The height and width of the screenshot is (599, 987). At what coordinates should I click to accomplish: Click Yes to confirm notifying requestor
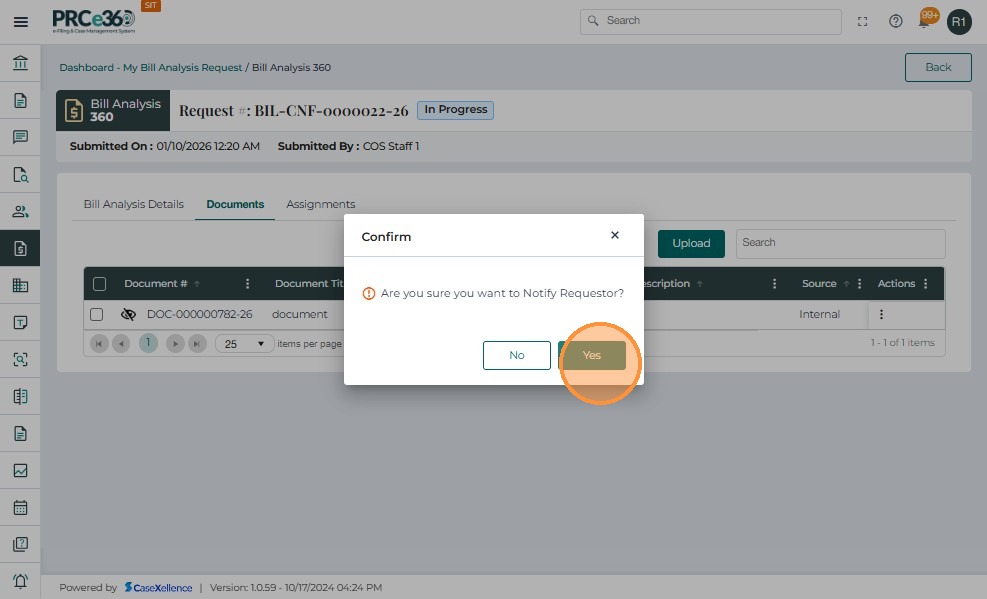pyautogui.click(x=592, y=355)
